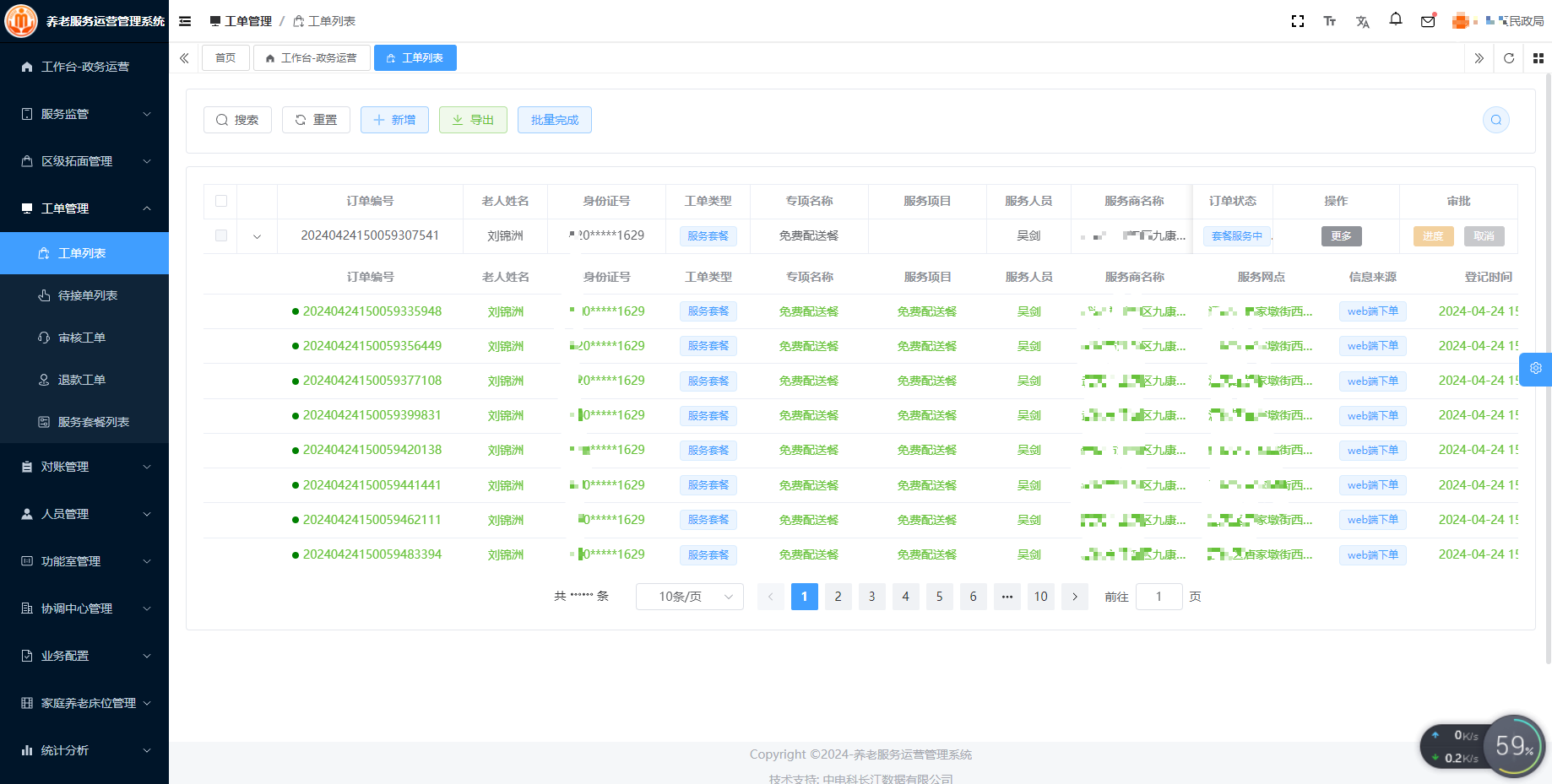The image size is (1552, 784).
Task: Click the vertical page scrollbar
Action: [x=1548, y=367]
